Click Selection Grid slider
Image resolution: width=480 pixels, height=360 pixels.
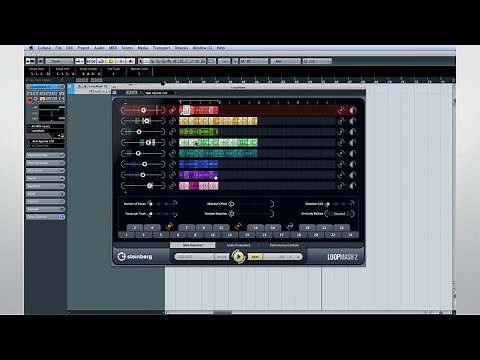coord(340,204)
